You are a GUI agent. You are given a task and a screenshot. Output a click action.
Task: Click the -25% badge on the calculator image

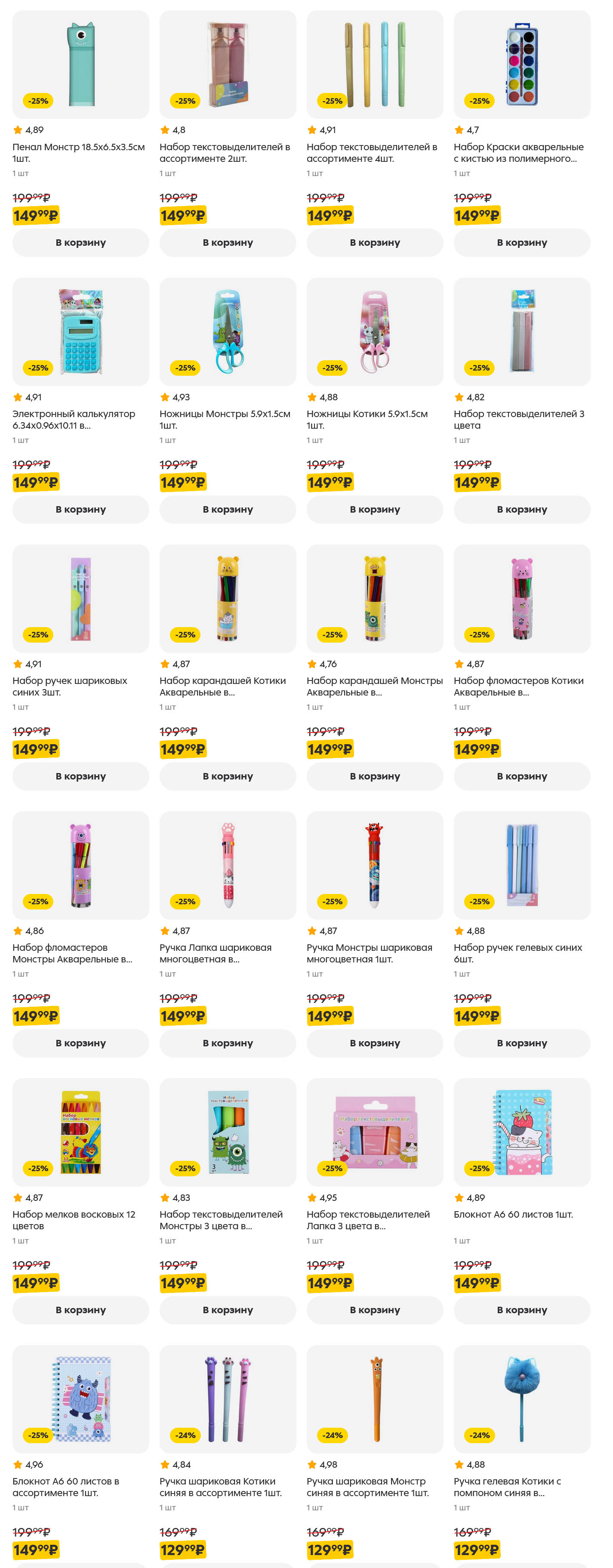point(38,368)
